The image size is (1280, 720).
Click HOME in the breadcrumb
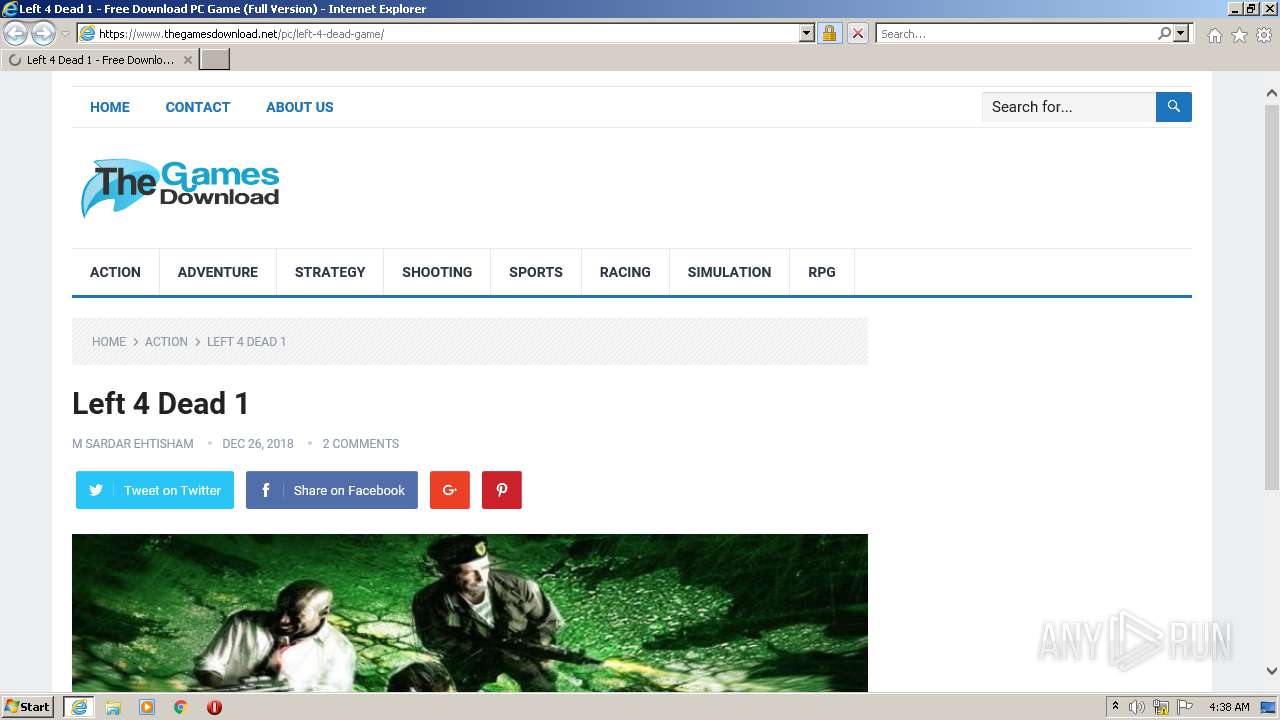pos(109,342)
